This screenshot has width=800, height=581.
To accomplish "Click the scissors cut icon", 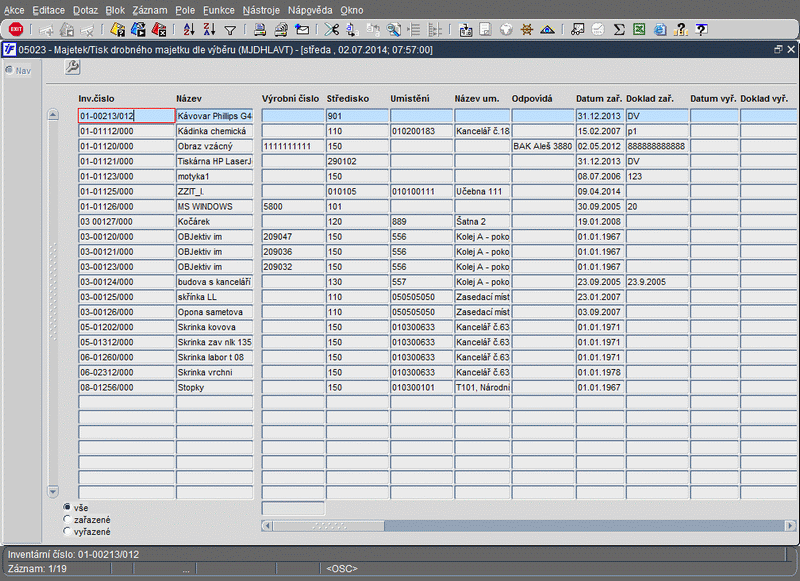I will point(332,30).
